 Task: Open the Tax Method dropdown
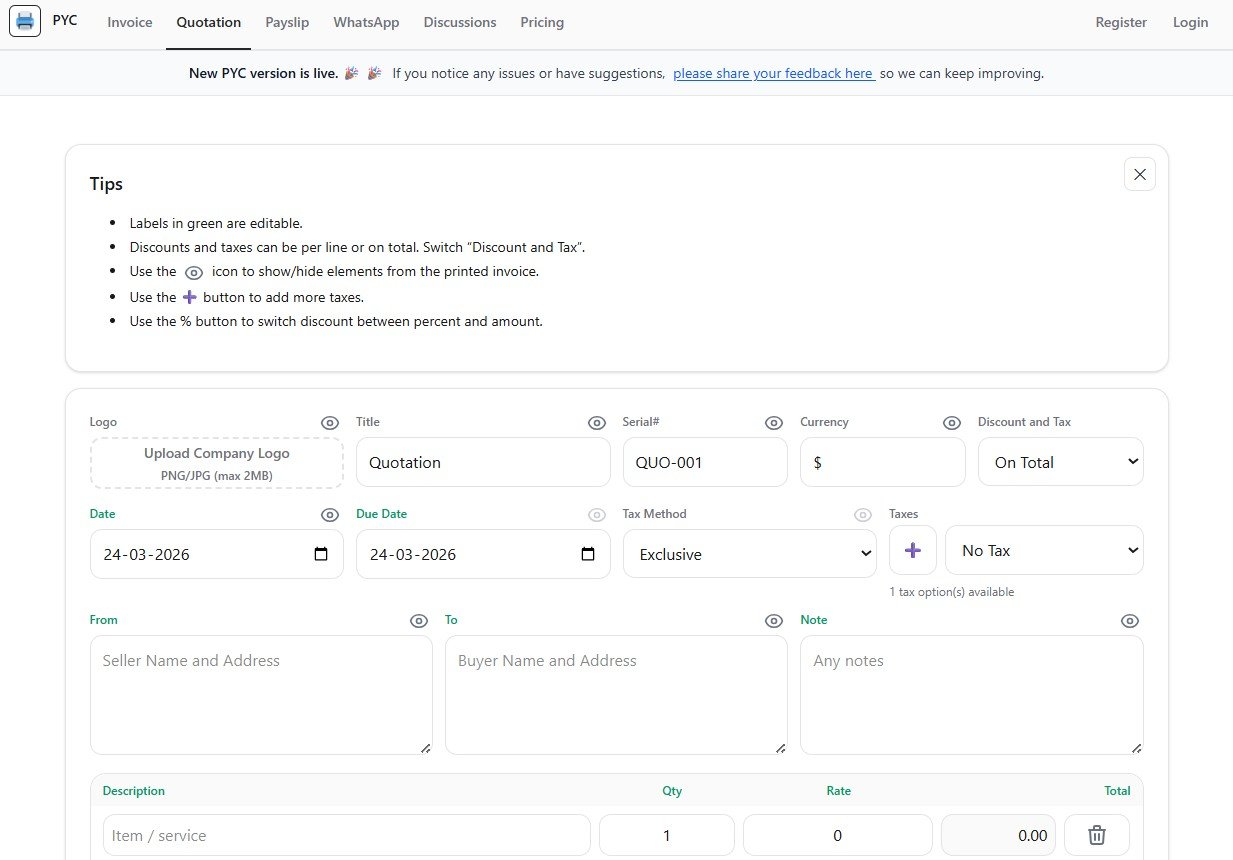(x=750, y=554)
